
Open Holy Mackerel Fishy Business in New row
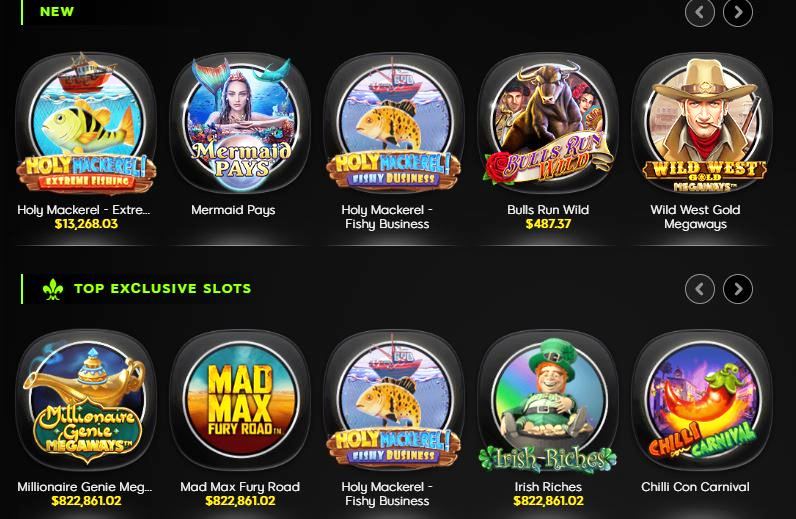click(394, 123)
